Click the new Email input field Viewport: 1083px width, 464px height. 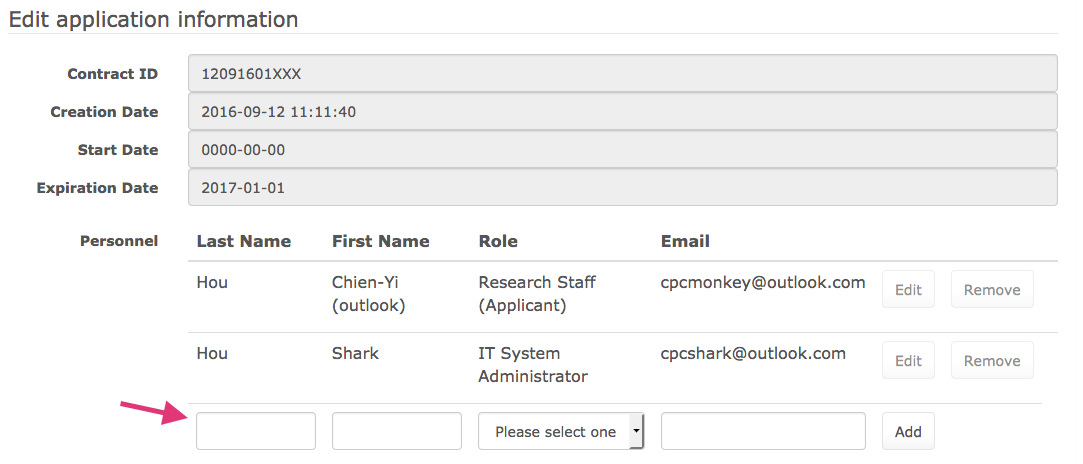coord(763,432)
